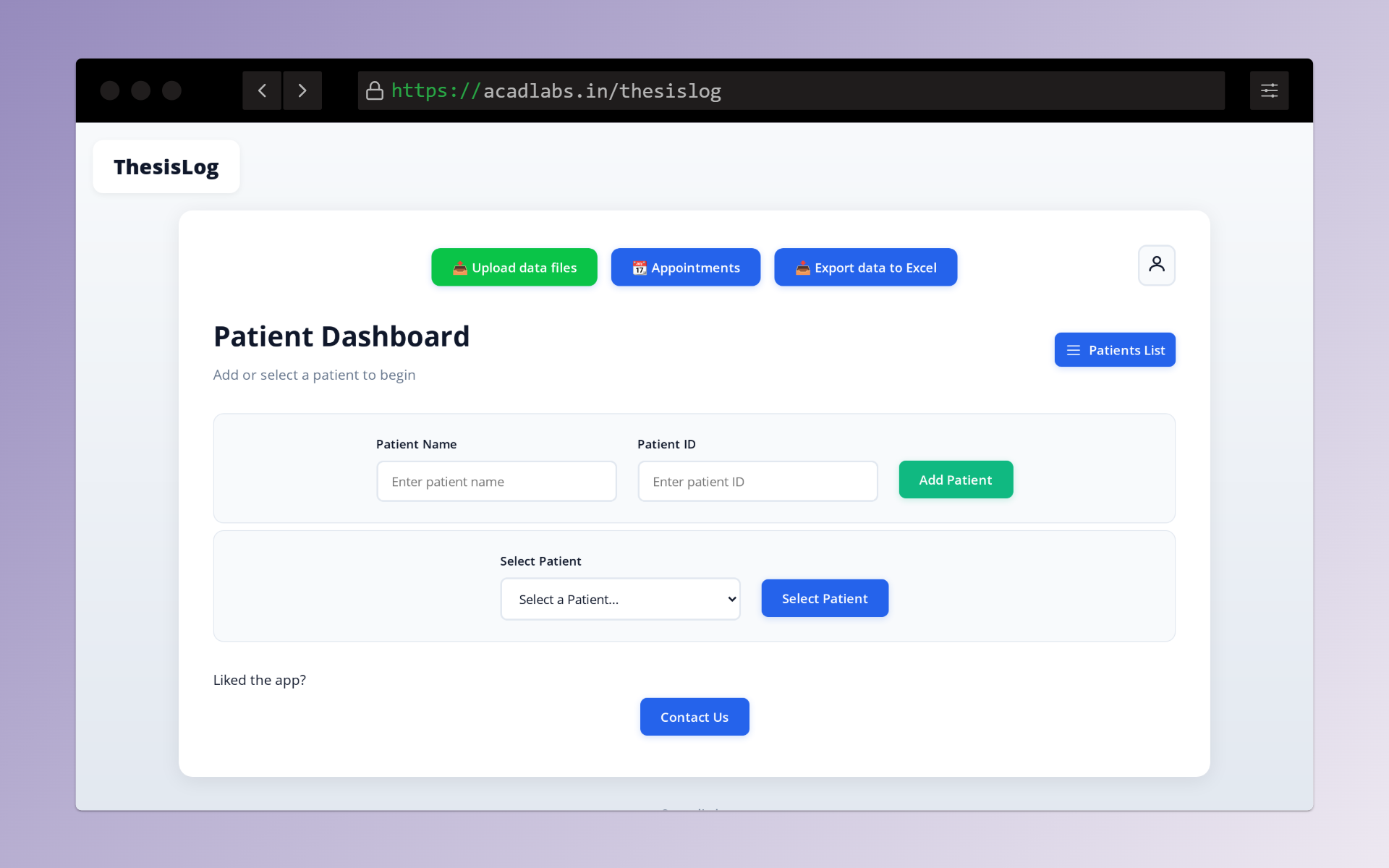Click inside the Enter patient ID field
Screen dimensions: 1389x868
coord(757,481)
